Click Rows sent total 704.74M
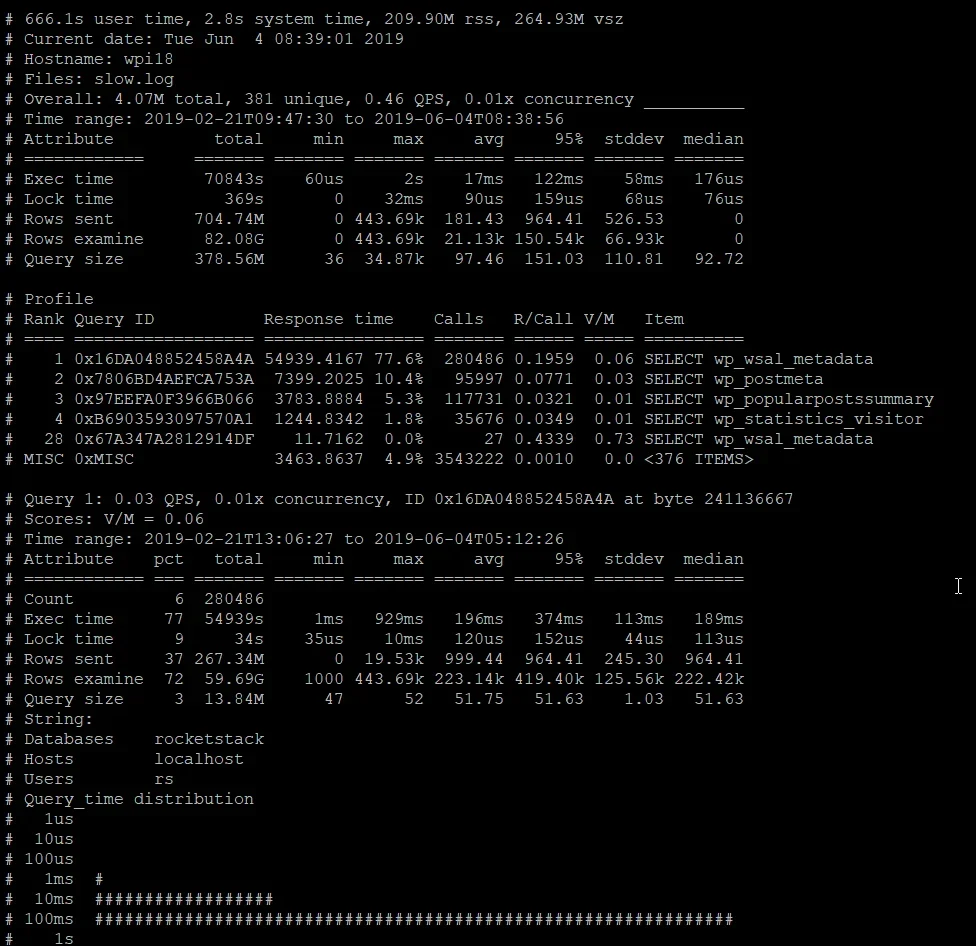976x946 pixels. tap(229, 219)
